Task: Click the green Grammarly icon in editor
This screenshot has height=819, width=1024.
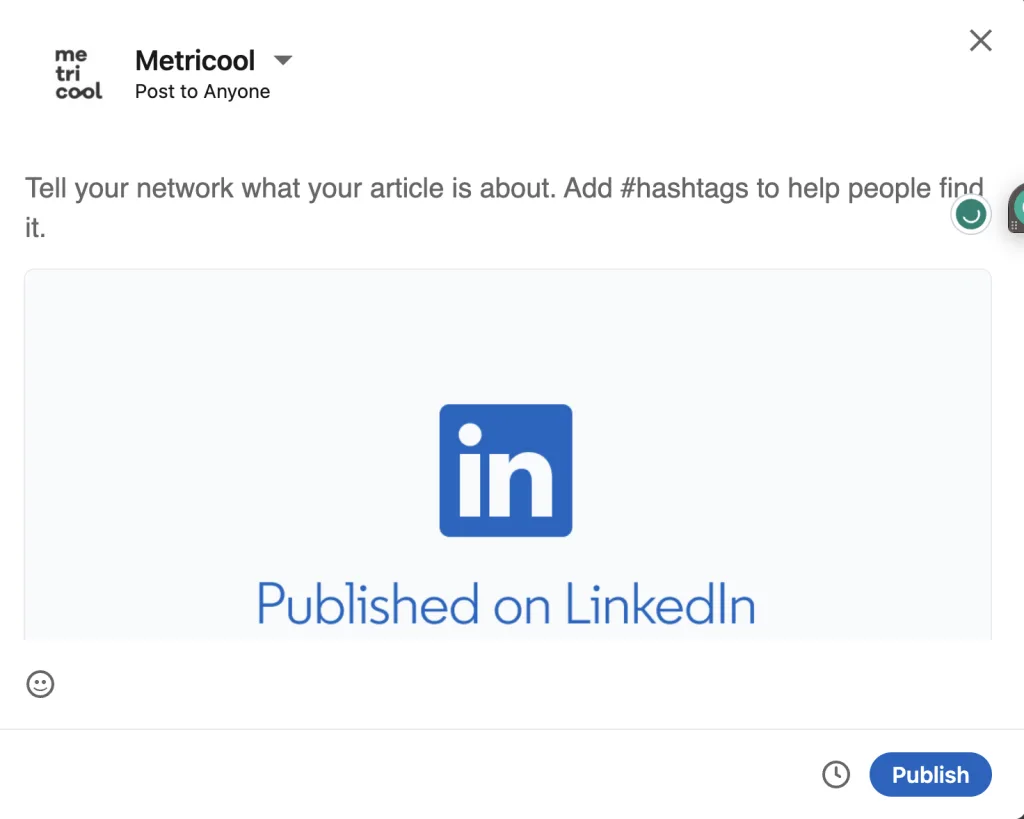Action: point(970,214)
